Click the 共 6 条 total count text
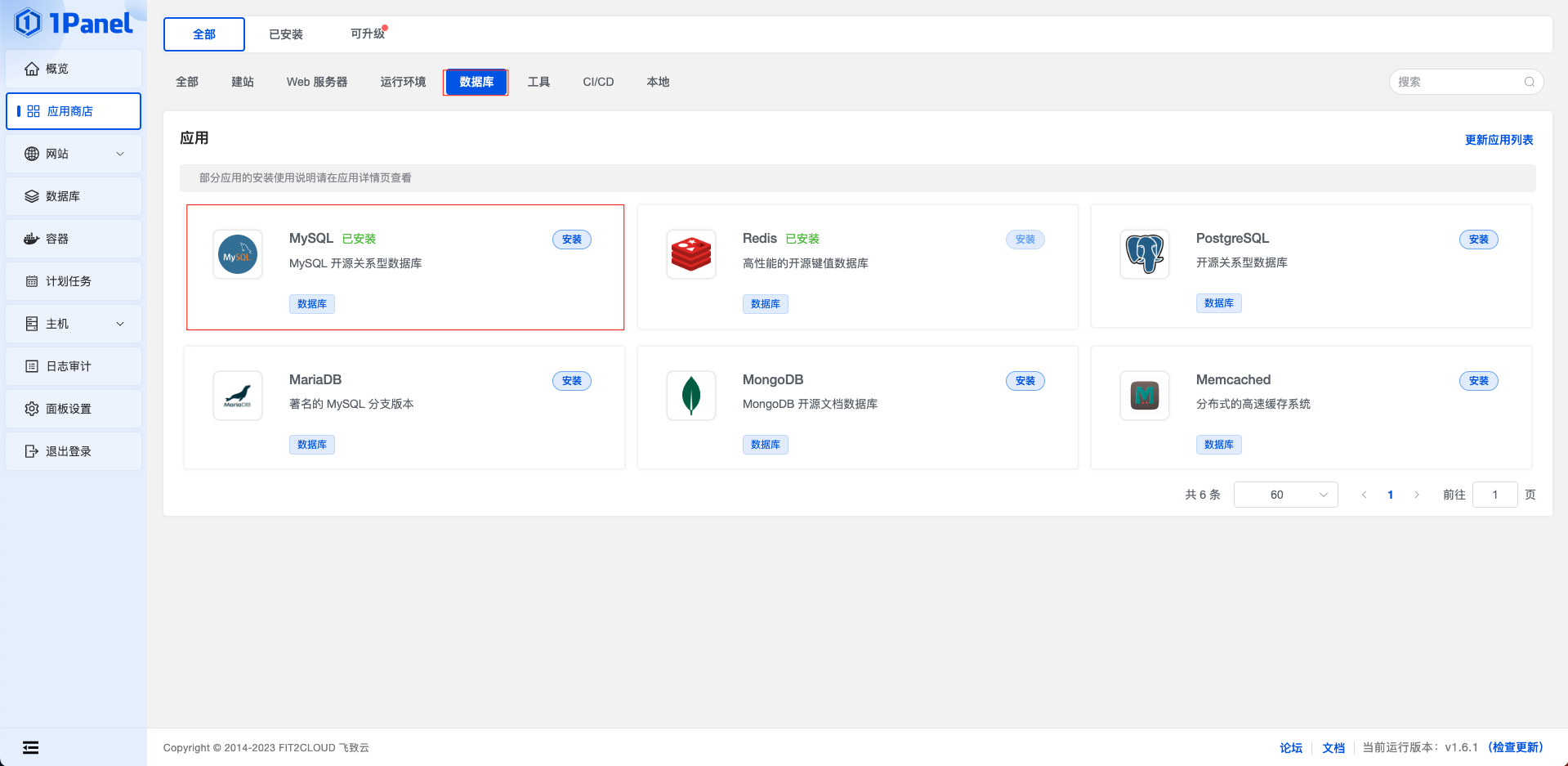Viewport: 1568px width, 766px height. (x=1203, y=495)
